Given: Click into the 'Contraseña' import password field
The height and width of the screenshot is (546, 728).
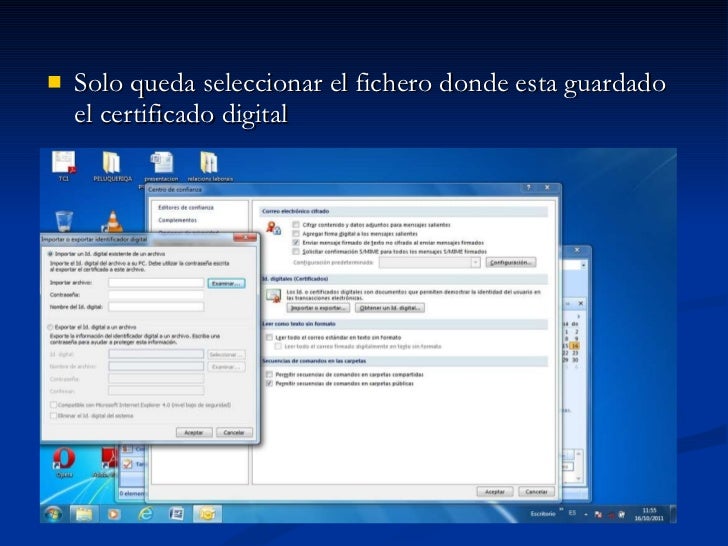Looking at the screenshot, I should [156, 294].
